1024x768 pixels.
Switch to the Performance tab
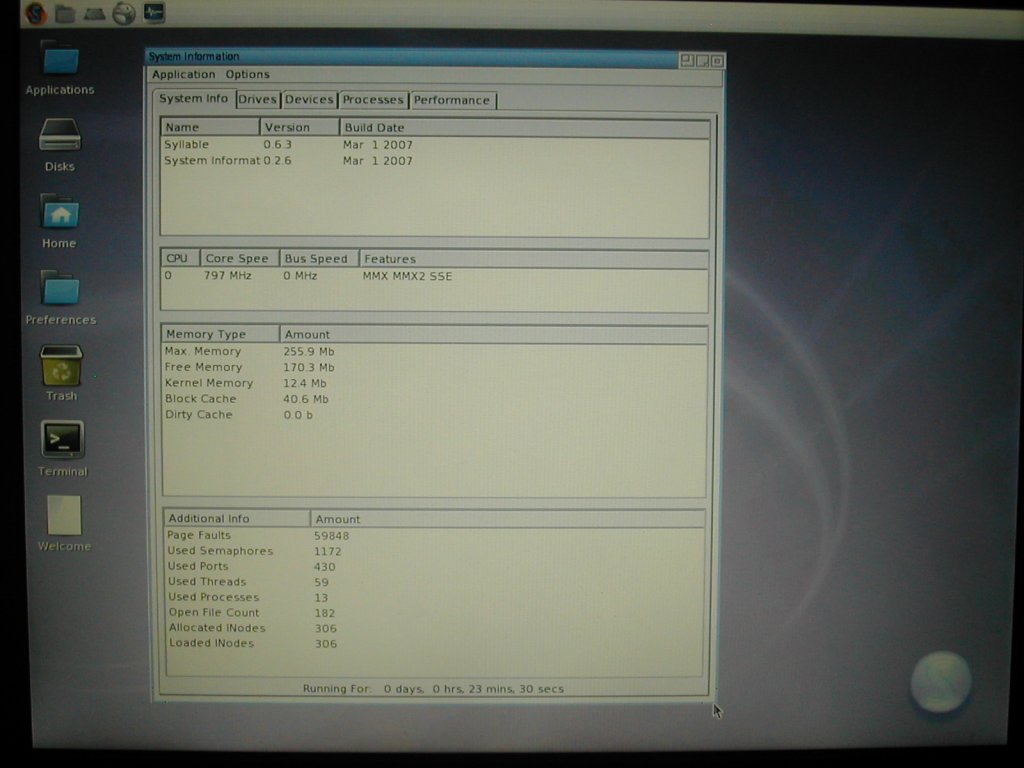[x=452, y=100]
